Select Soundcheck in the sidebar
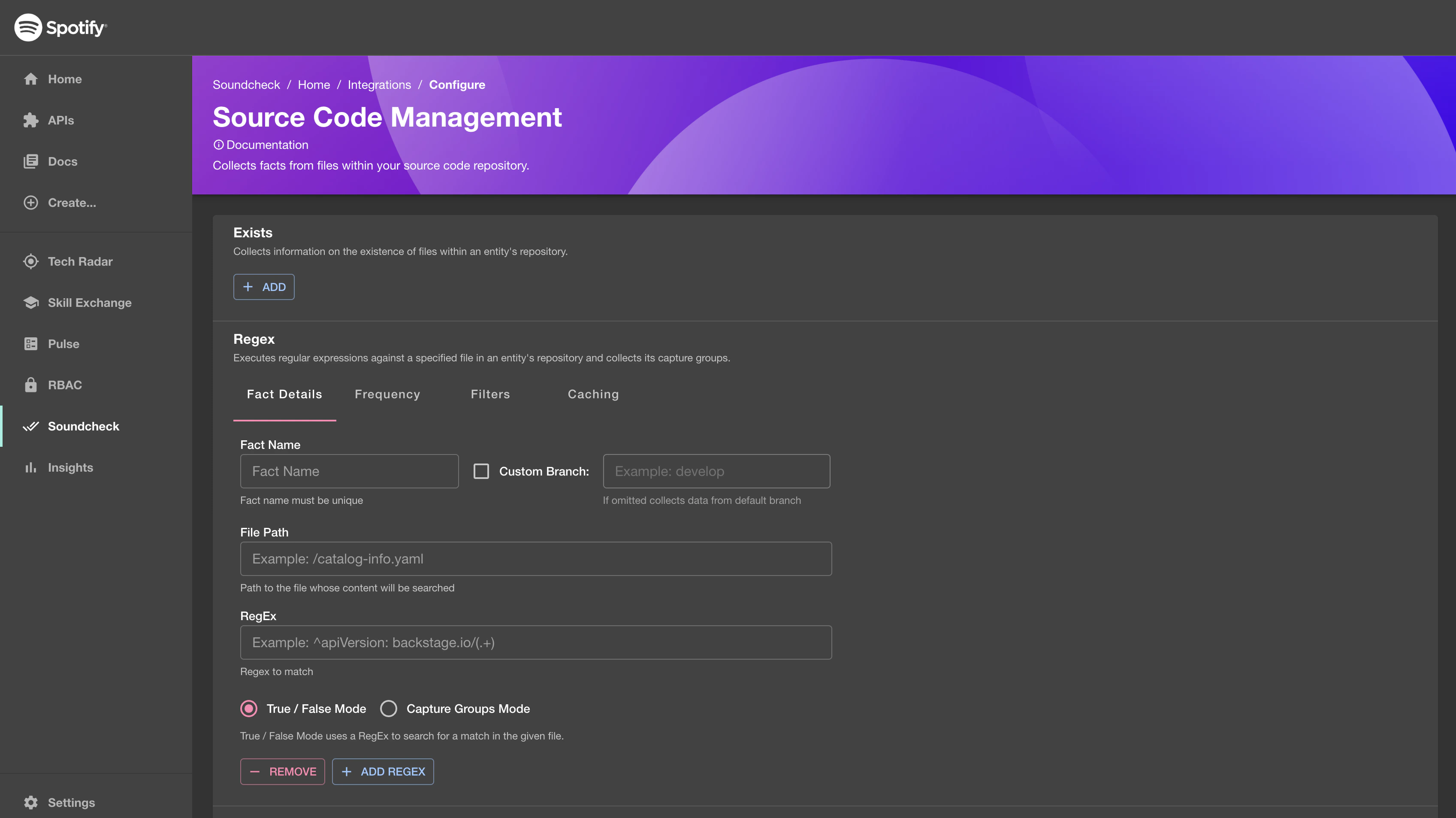The width and height of the screenshot is (1456, 818). [96, 426]
